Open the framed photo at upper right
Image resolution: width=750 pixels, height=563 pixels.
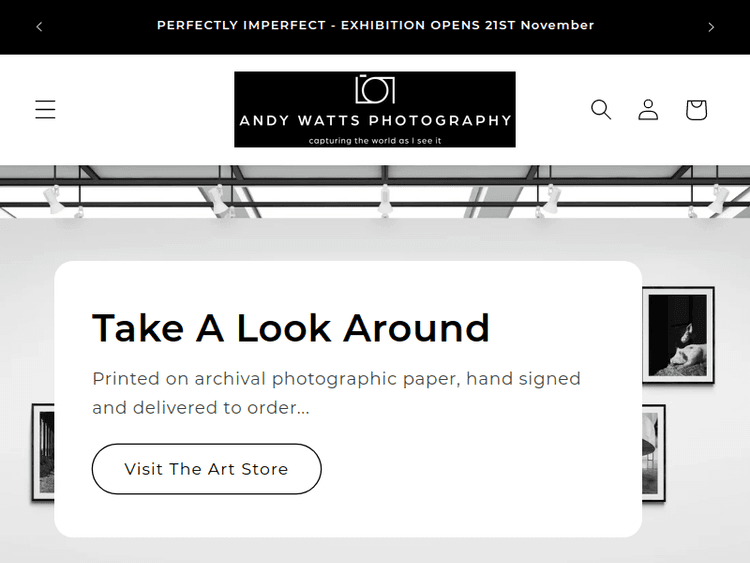click(x=678, y=335)
